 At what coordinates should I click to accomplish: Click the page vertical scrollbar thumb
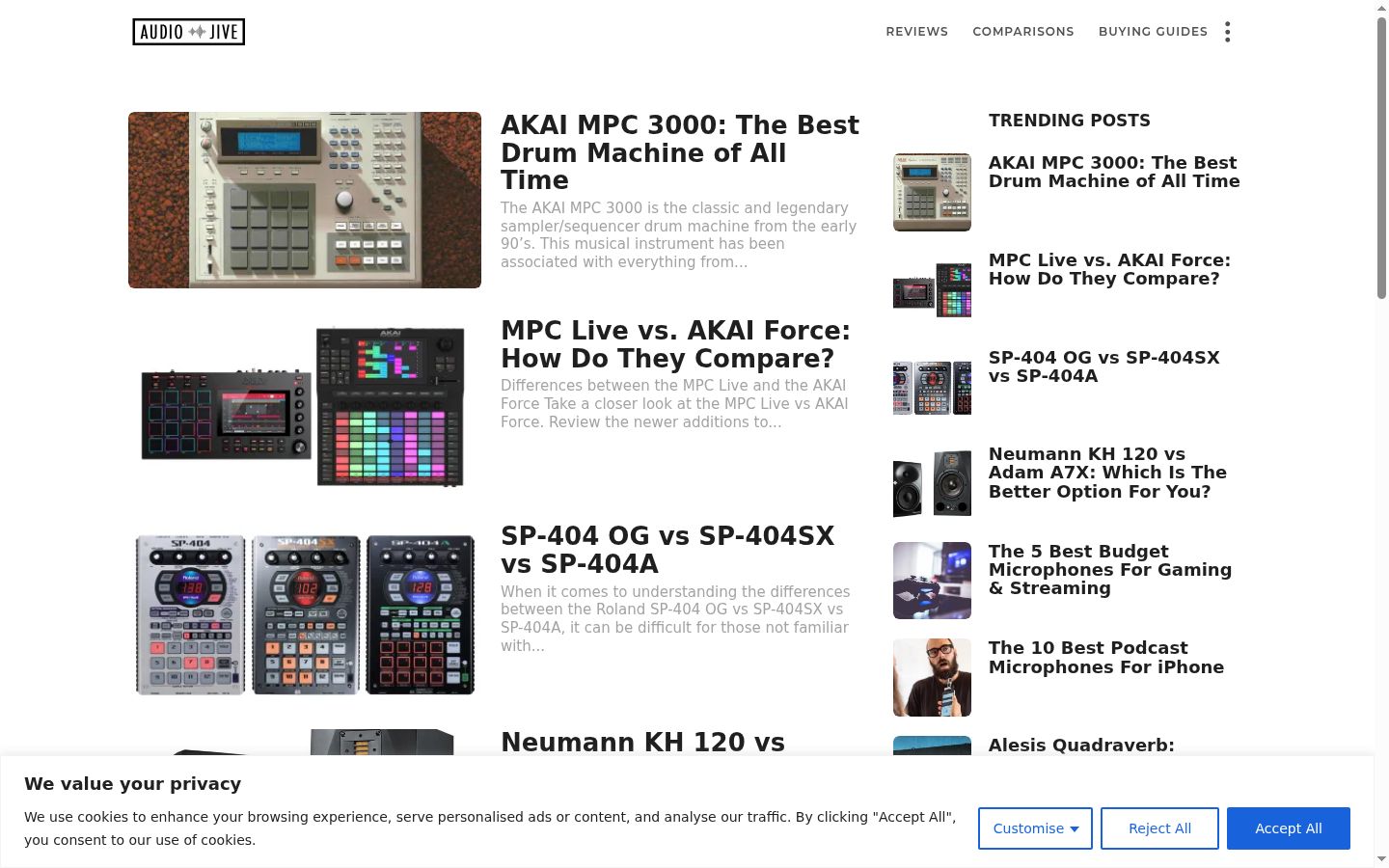click(x=1381, y=156)
